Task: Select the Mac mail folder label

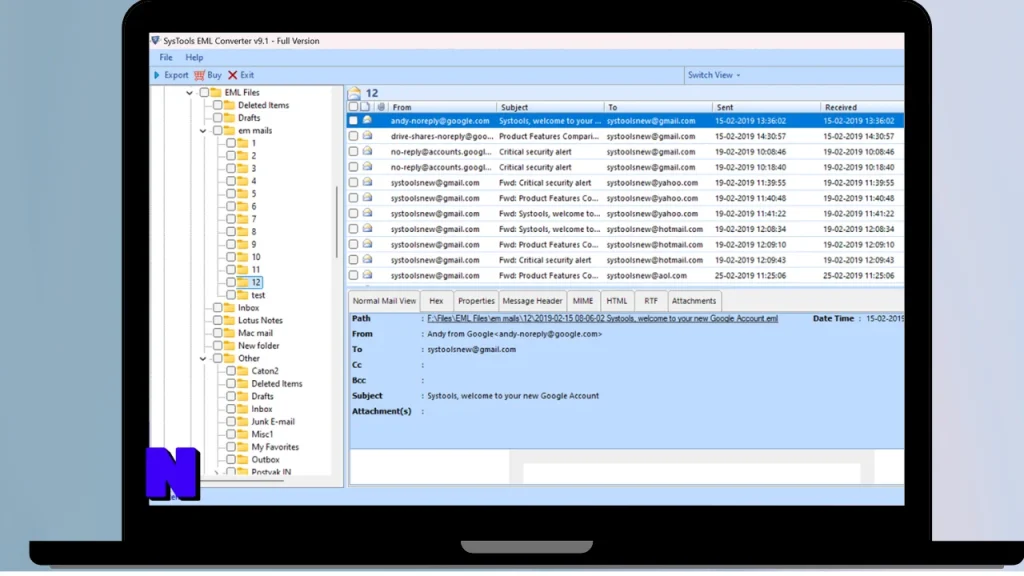Action: (x=255, y=333)
